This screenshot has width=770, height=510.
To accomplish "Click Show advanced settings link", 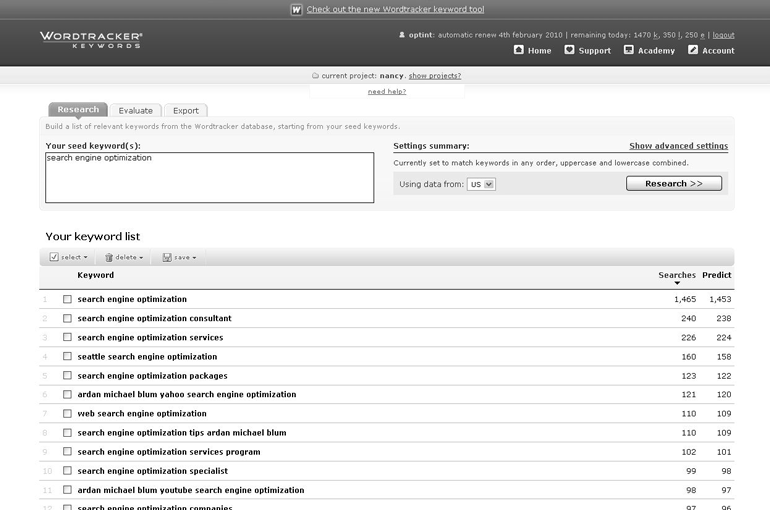I will point(679,146).
